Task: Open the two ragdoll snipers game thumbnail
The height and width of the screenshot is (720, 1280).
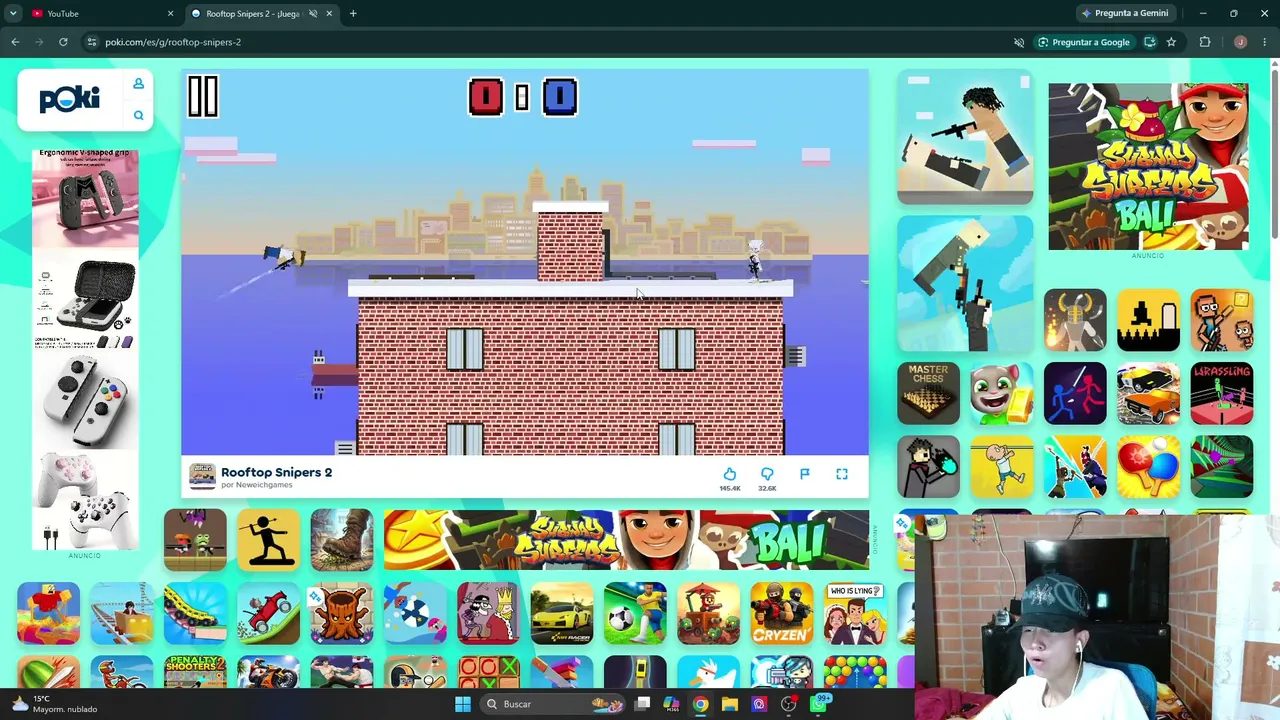Action: [965, 137]
